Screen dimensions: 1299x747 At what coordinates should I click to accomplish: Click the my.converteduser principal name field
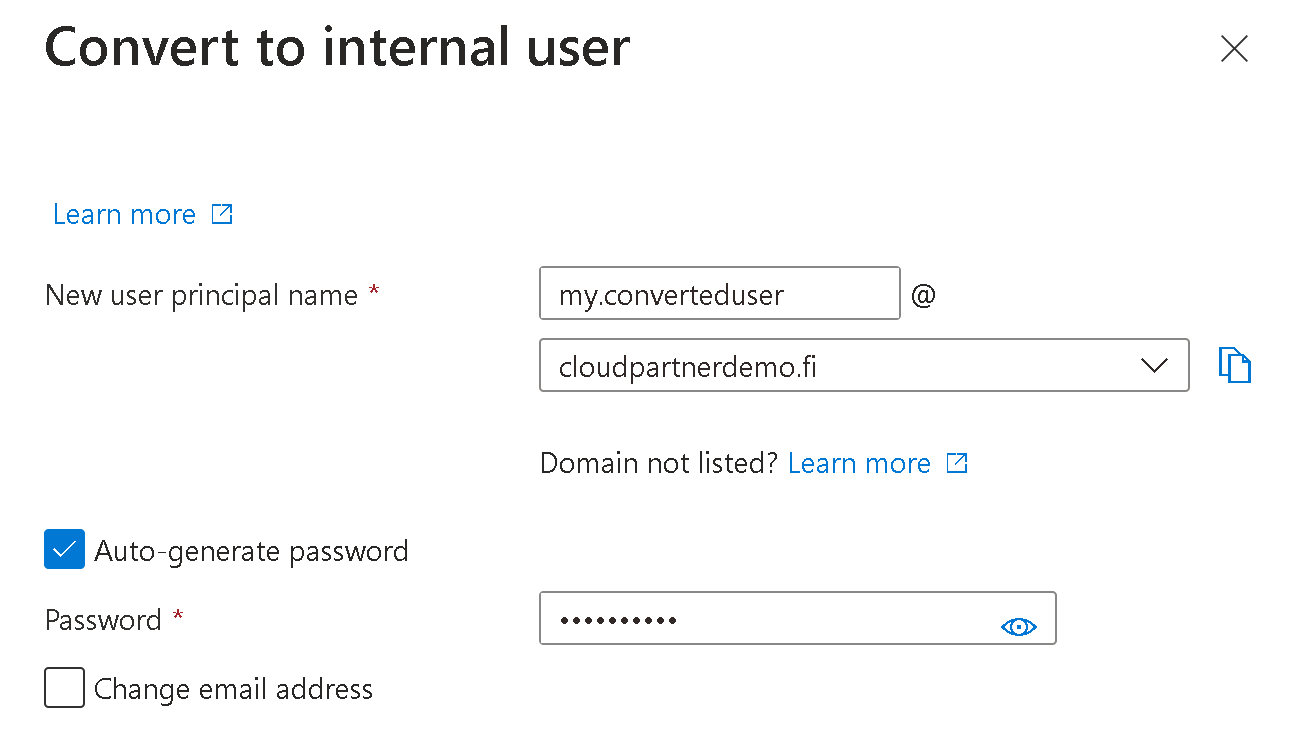coord(719,293)
